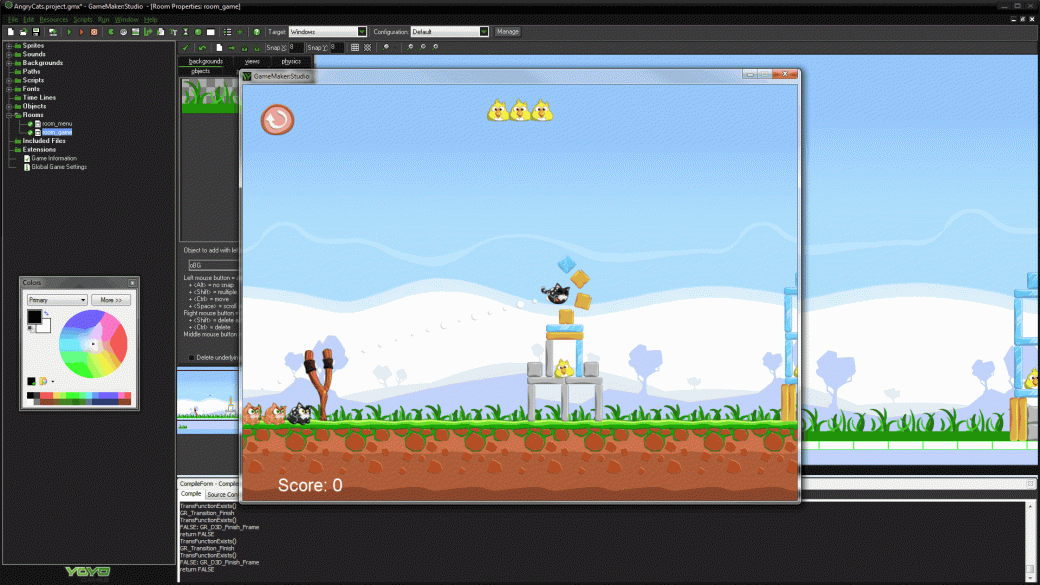This screenshot has height=585, width=1040.
Task: Open the Window menu
Action: [127, 20]
